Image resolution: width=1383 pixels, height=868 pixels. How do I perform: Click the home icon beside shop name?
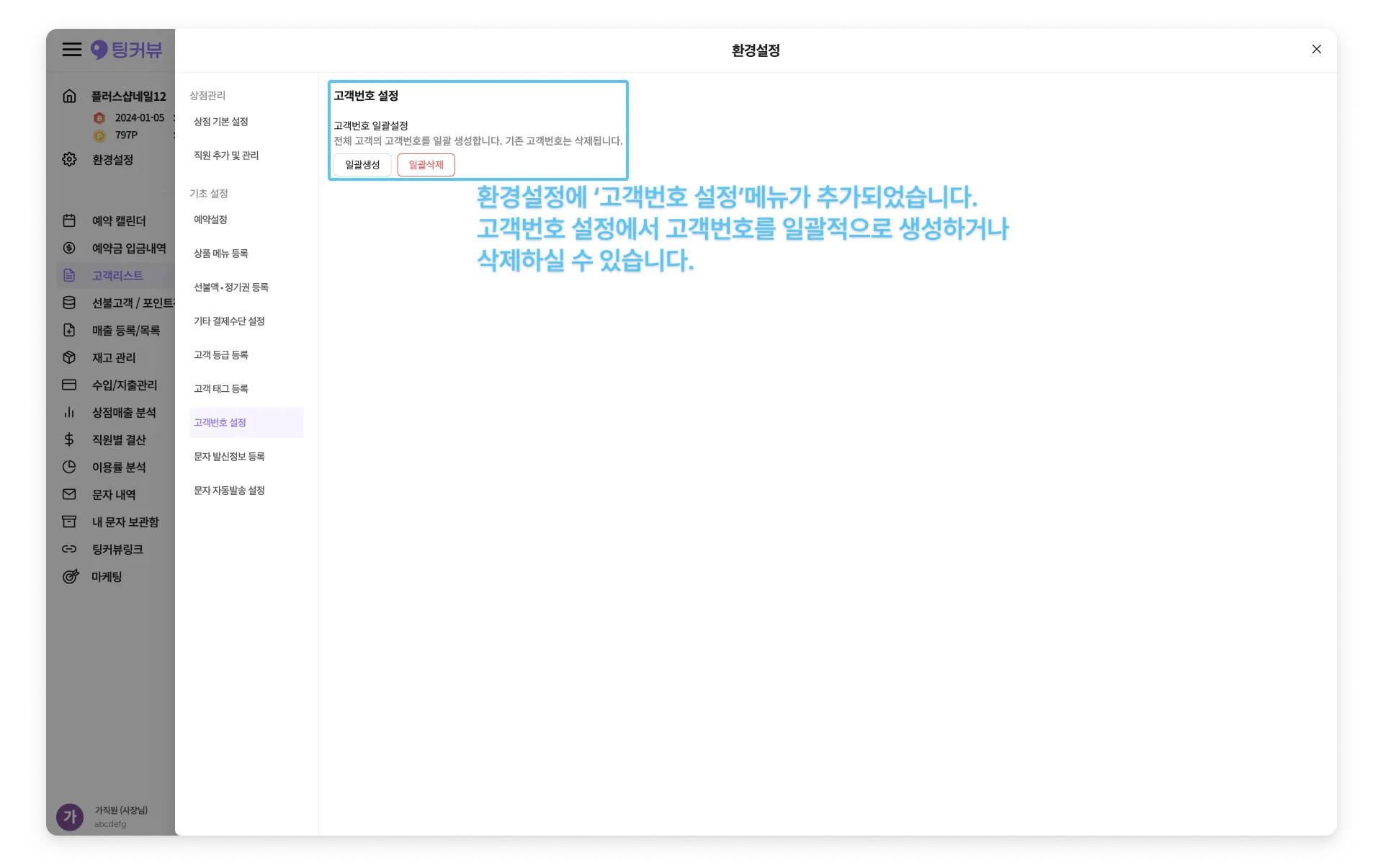point(69,96)
